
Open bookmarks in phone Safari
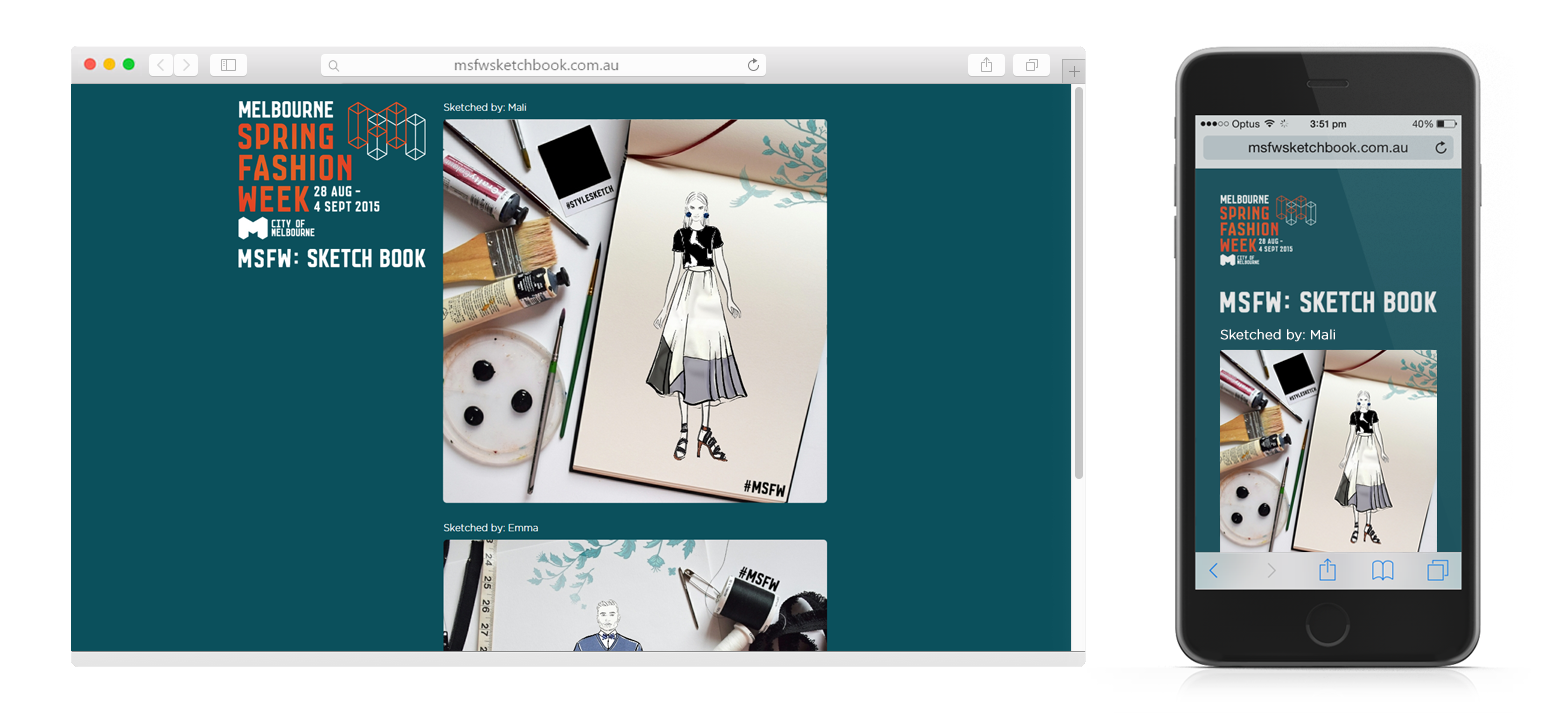pos(1383,570)
